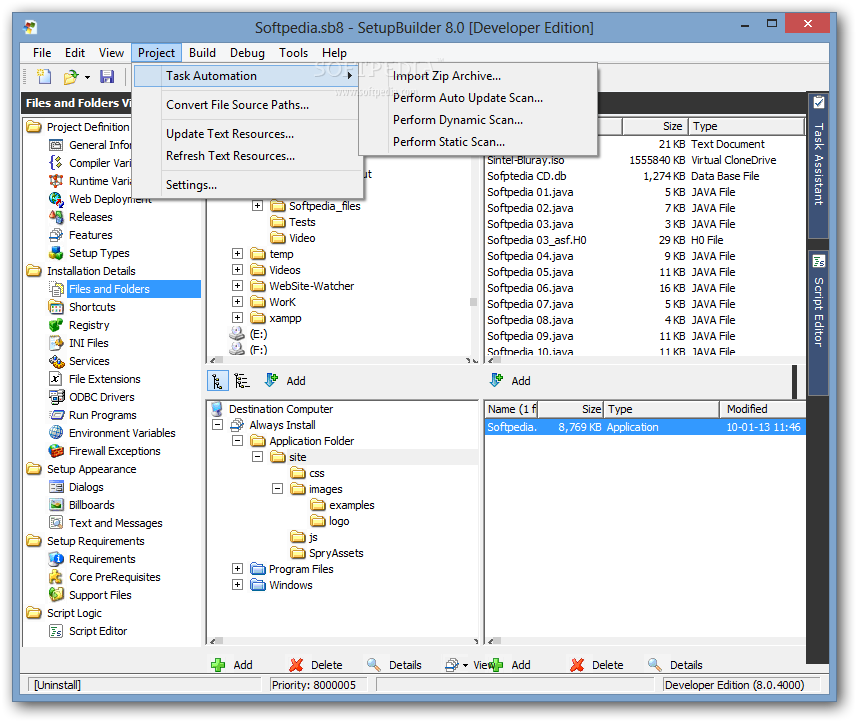The height and width of the screenshot is (722, 857).
Task: Open File Extensions section
Action: tap(104, 379)
